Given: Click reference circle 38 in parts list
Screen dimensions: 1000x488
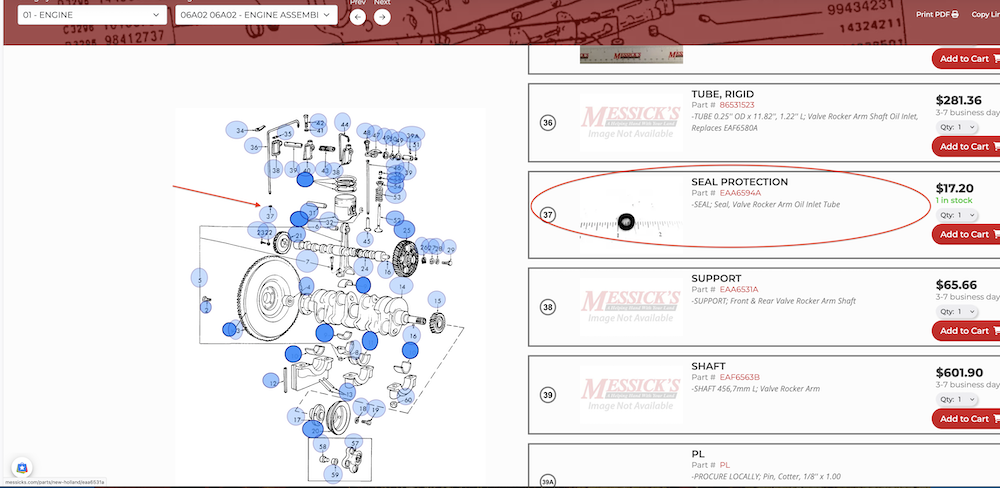Looking at the screenshot, I should click(x=547, y=307).
